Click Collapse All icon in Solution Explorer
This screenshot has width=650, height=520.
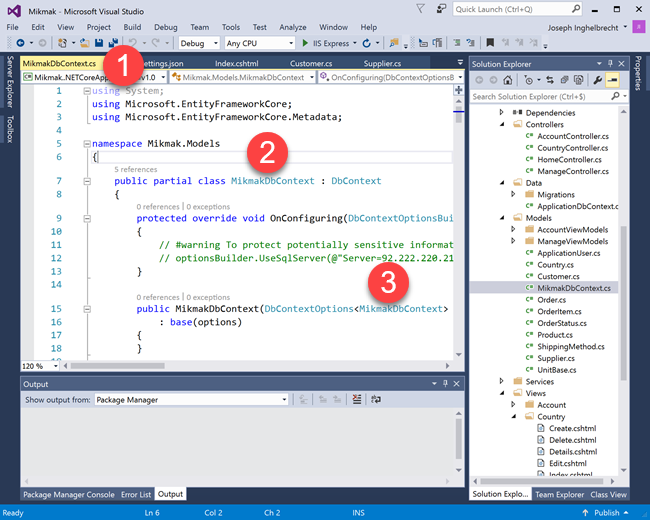564,80
